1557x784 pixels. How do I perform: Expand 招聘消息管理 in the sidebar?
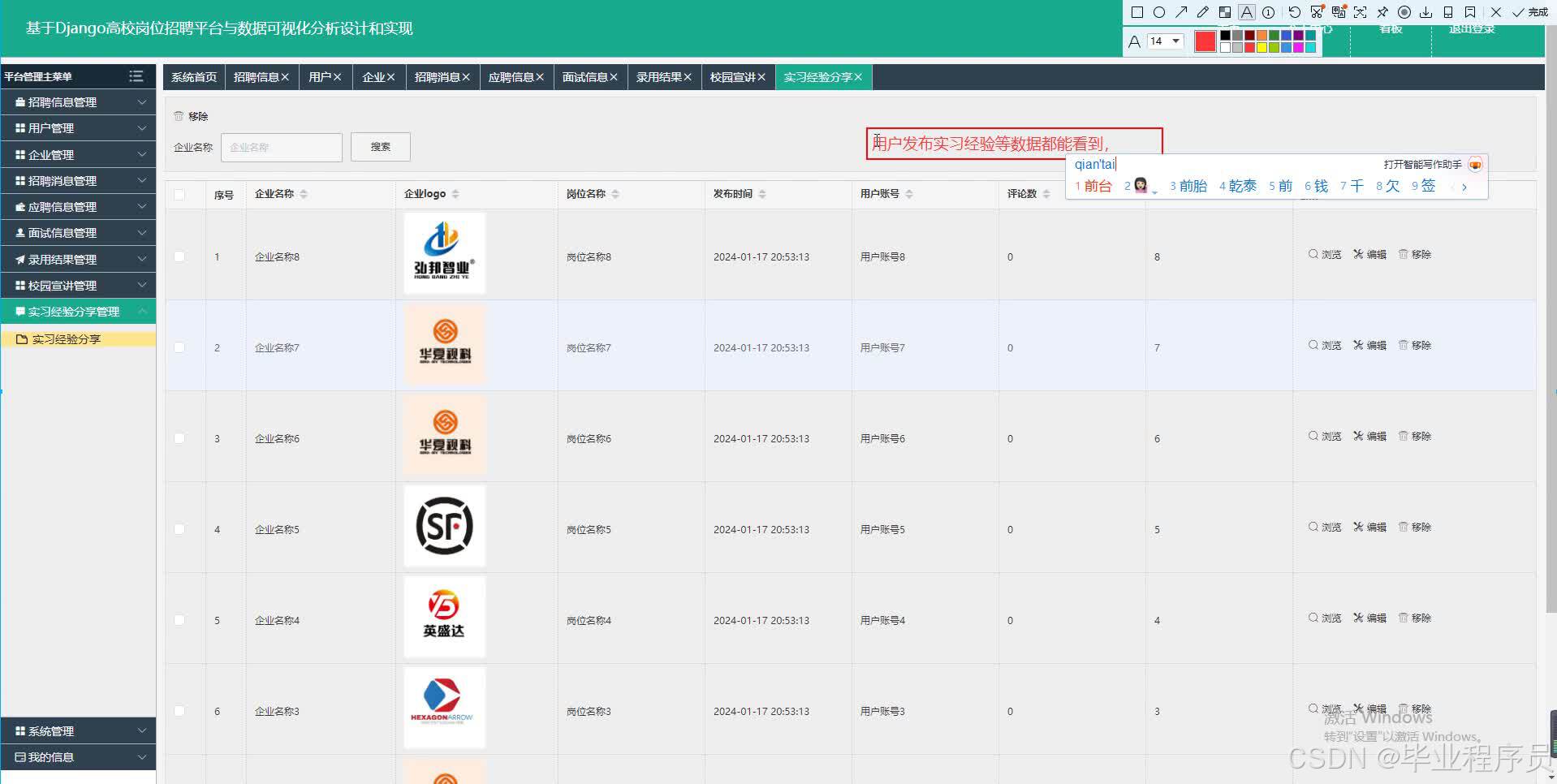tap(78, 181)
